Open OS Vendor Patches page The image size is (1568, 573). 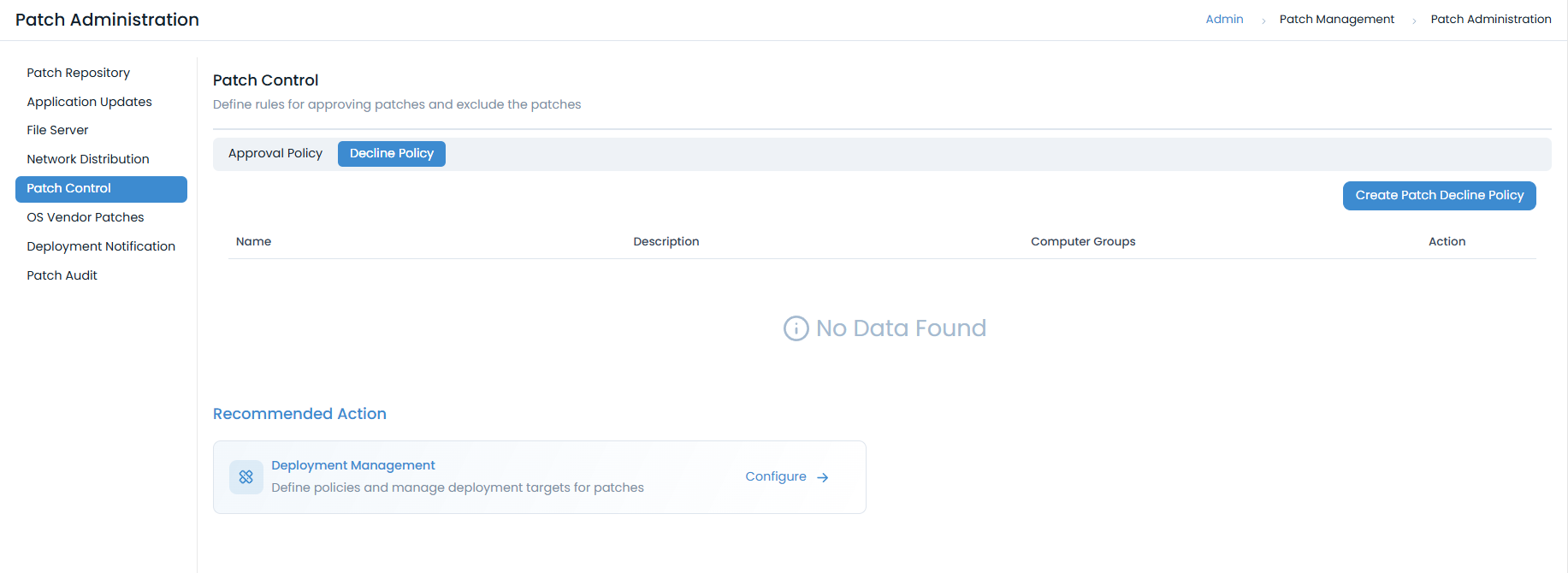click(85, 217)
